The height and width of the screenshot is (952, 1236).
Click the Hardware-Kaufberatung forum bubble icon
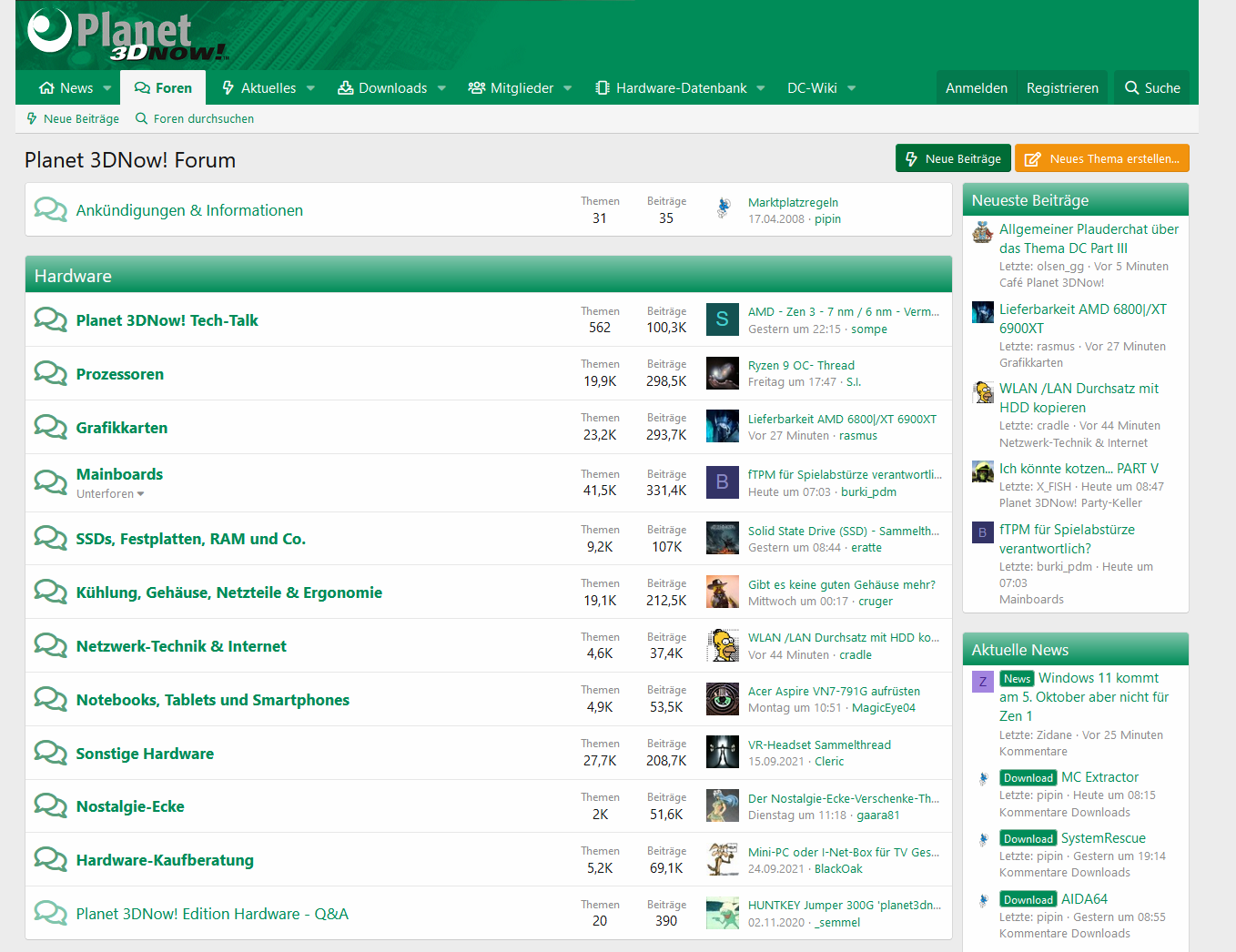tap(51, 859)
